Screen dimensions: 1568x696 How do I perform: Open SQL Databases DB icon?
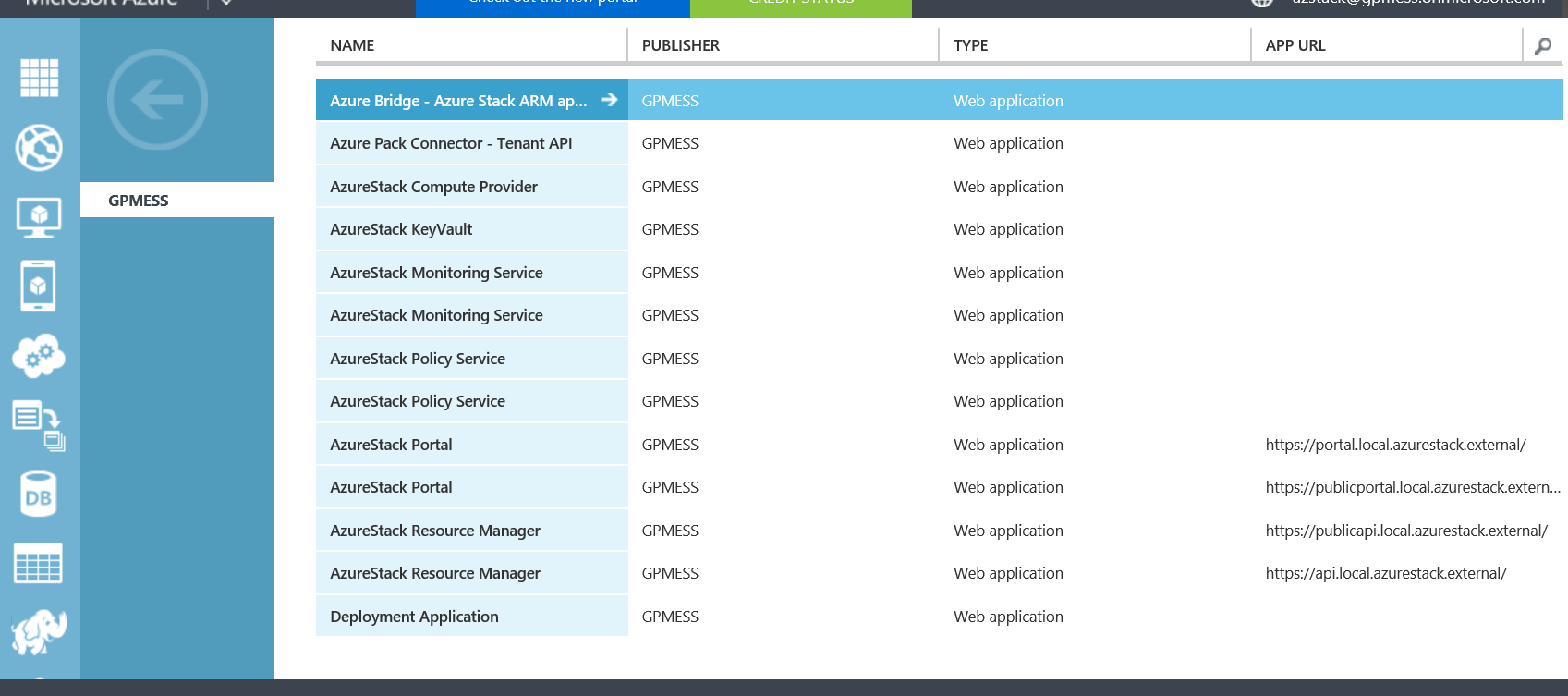click(x=39, y=495)
